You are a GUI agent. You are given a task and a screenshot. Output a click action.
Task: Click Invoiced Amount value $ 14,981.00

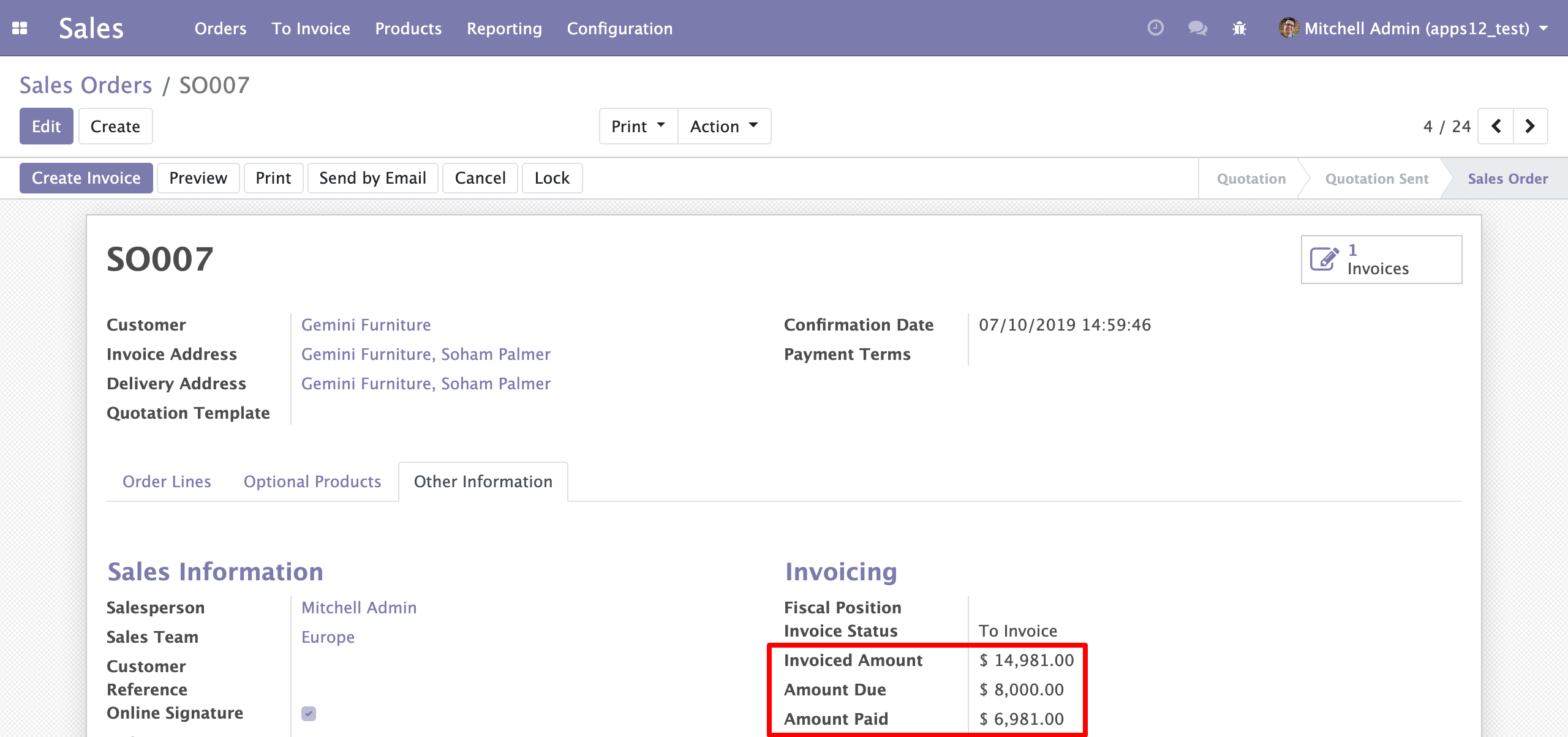click(1027, 660)
